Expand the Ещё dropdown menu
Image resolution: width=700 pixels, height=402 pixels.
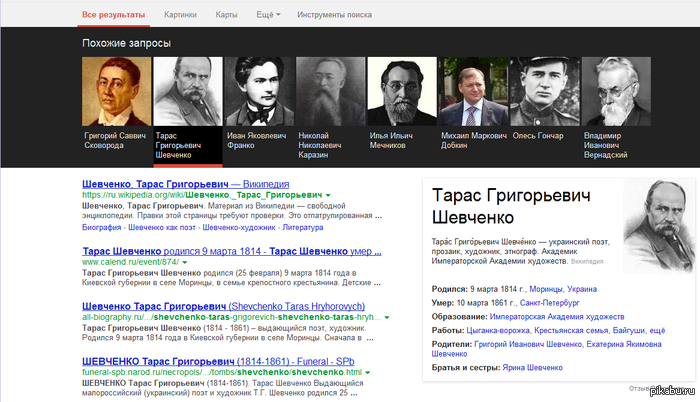click(268, 15)
